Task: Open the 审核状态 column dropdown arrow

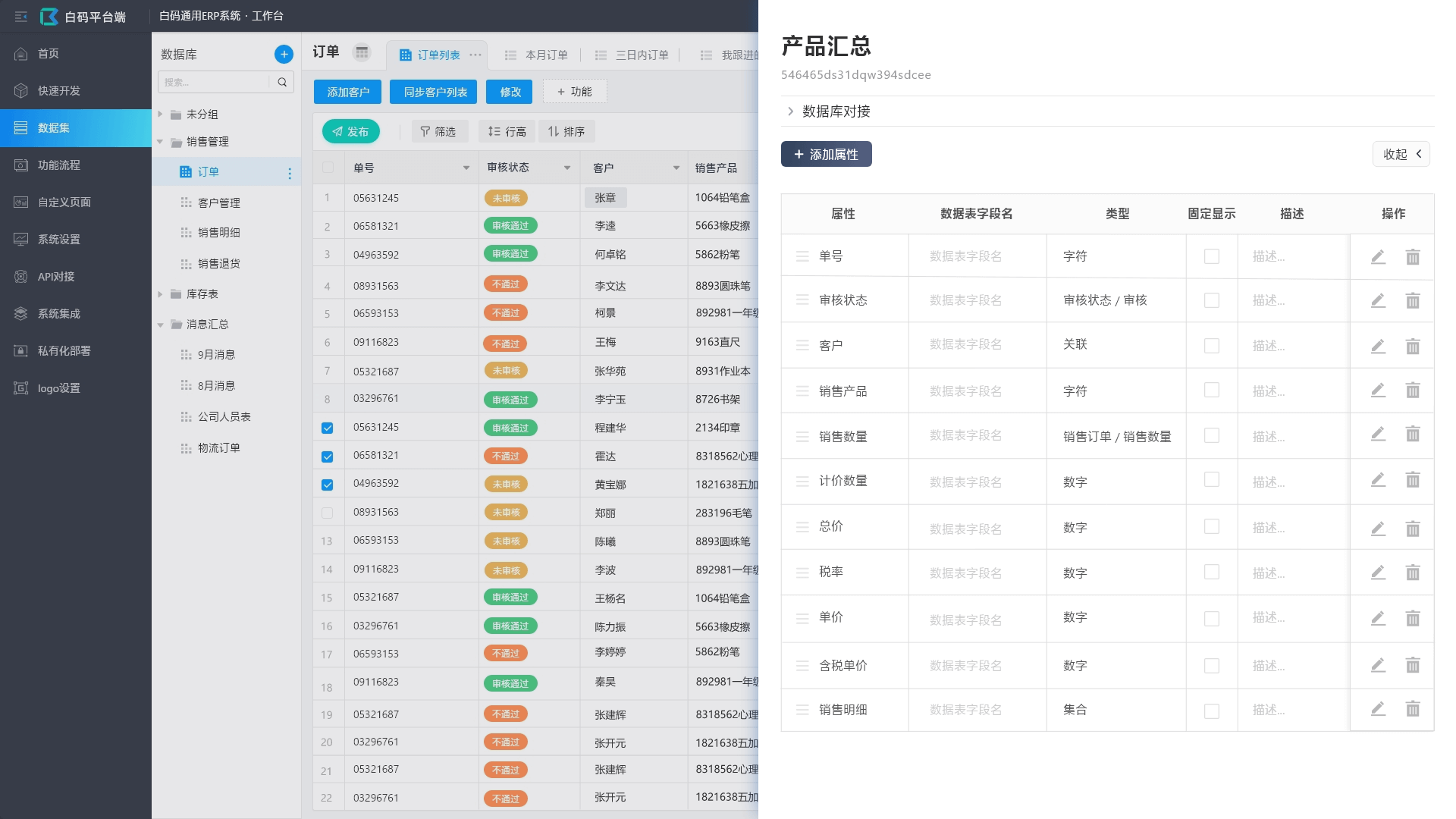Action: [567, 168]
